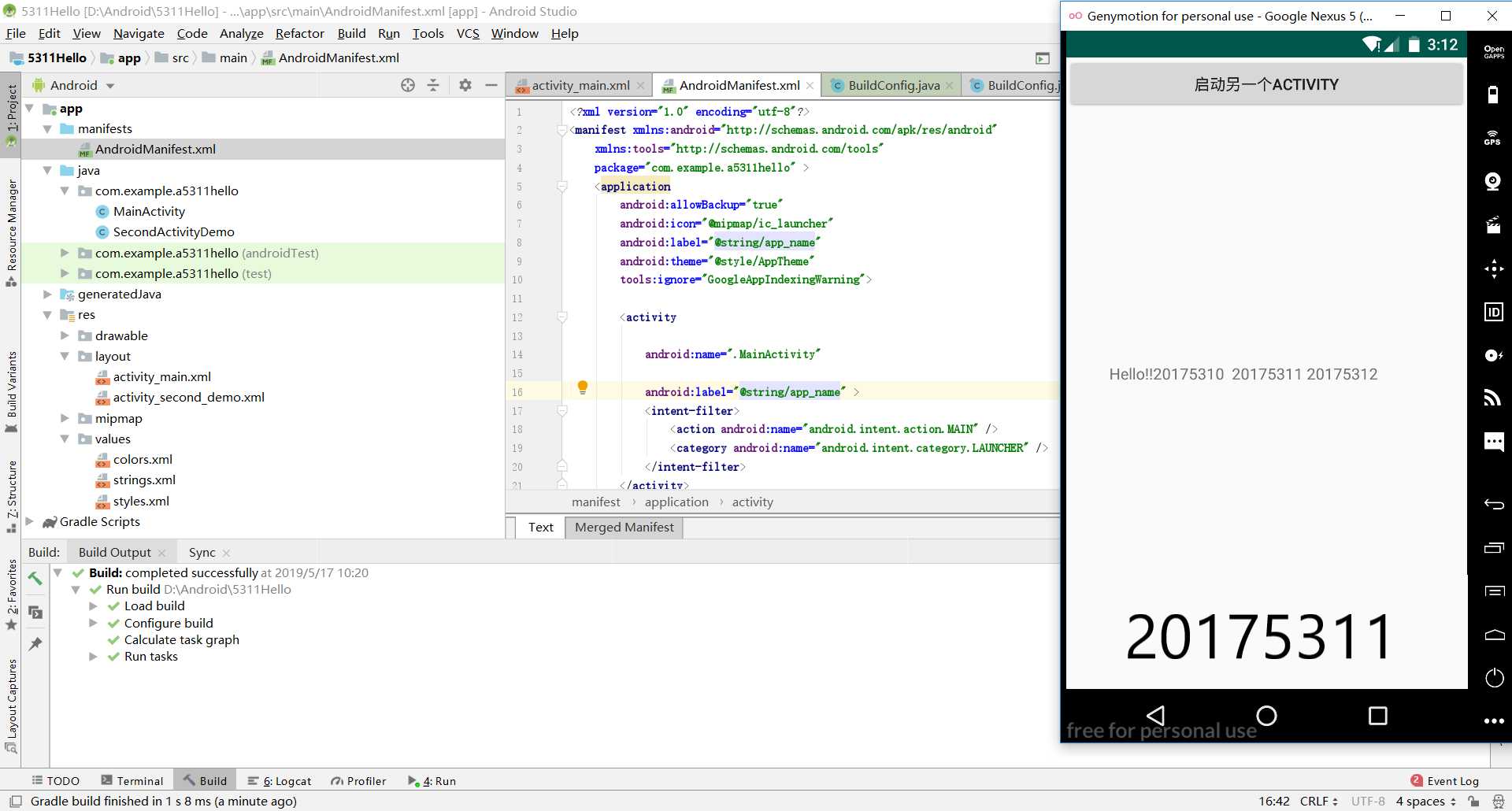This screenshot has width=1512, height=811.
Task: Expand generatedJava folder
Action: pyautogui.click(x=47, y=294)
